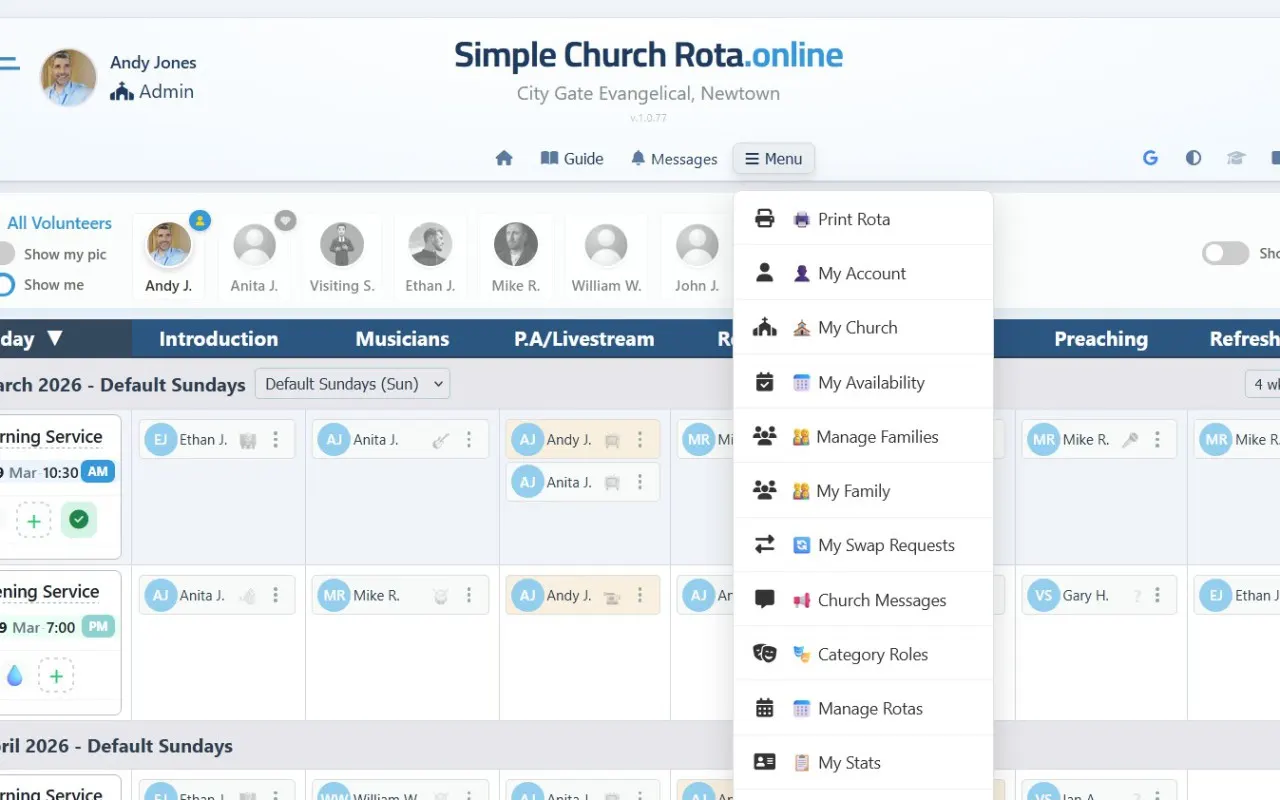Open My Church menu entry
The width and height of the screenshot is (1280, 800).
[x=863, y=327]
